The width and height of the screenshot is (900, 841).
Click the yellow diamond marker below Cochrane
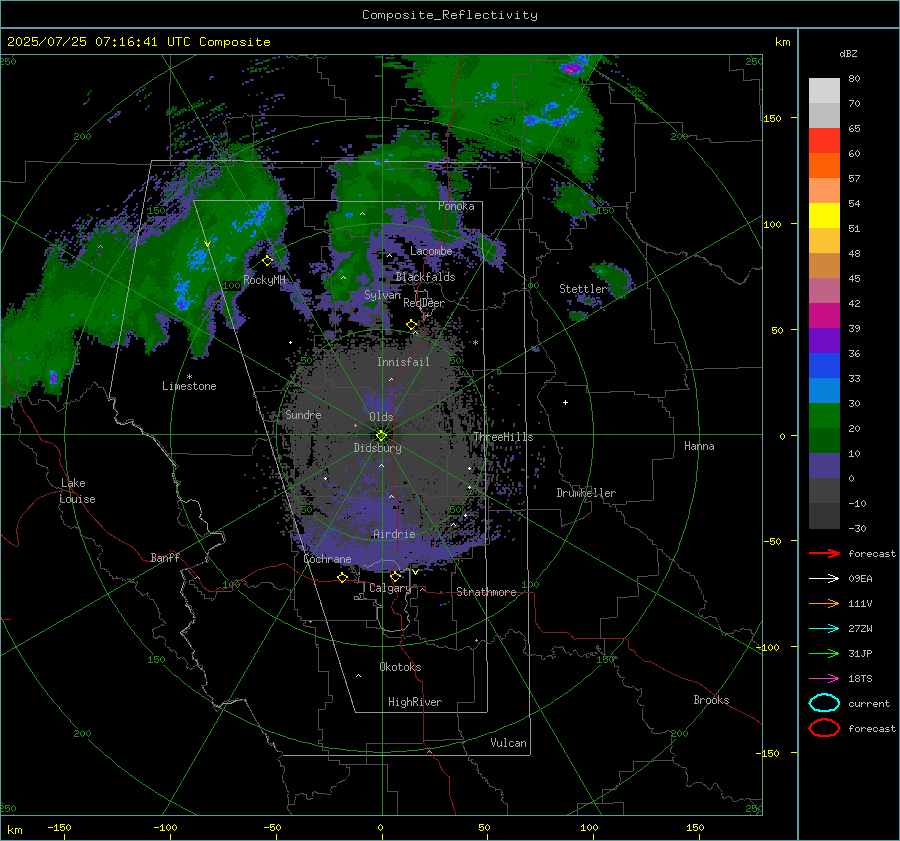[x=342, y=578]
